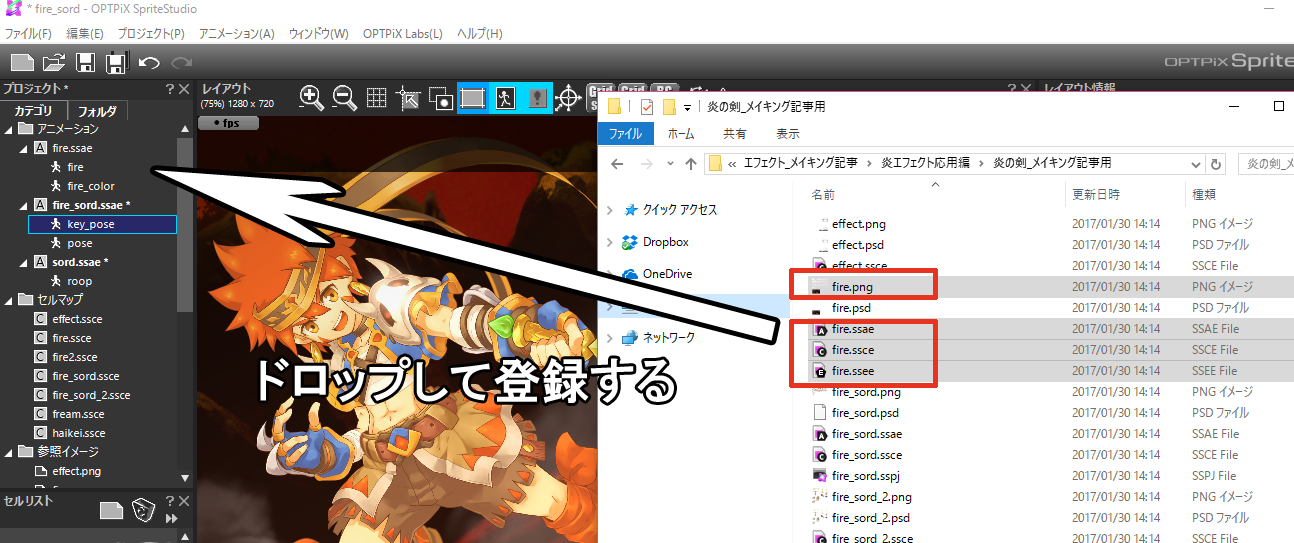Open Explorer quick access toolbar dropdown

(x=689, y=107)
